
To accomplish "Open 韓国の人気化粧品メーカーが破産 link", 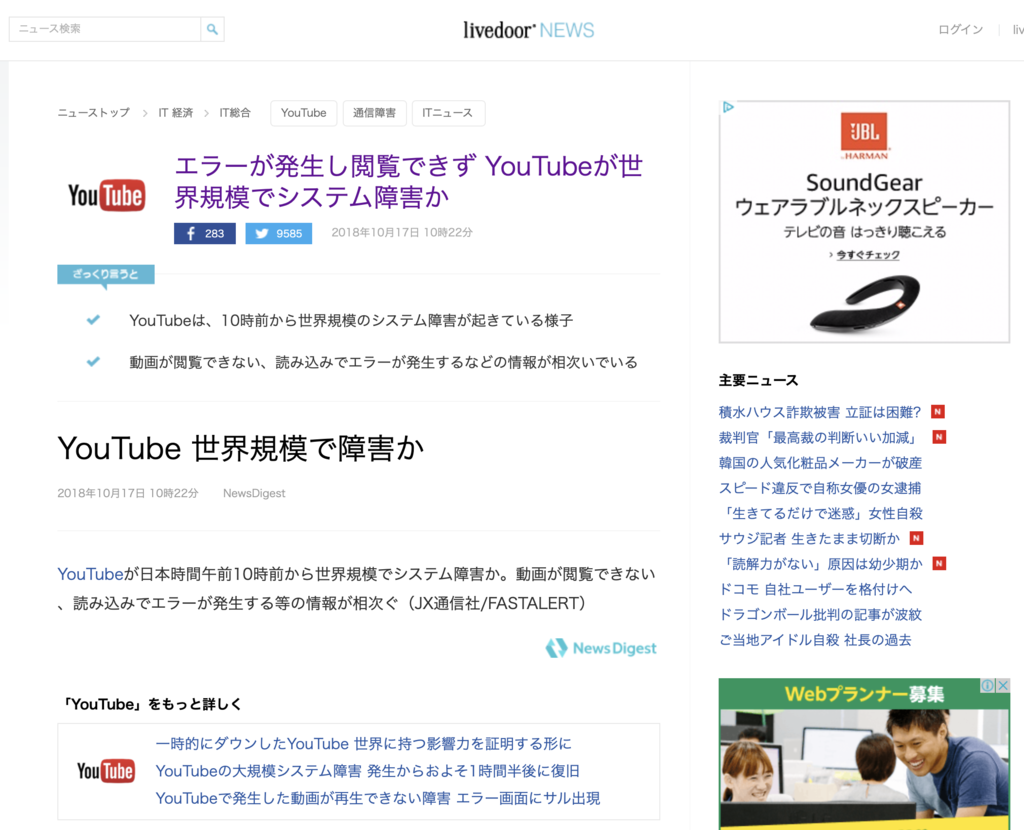I will 820,463.
